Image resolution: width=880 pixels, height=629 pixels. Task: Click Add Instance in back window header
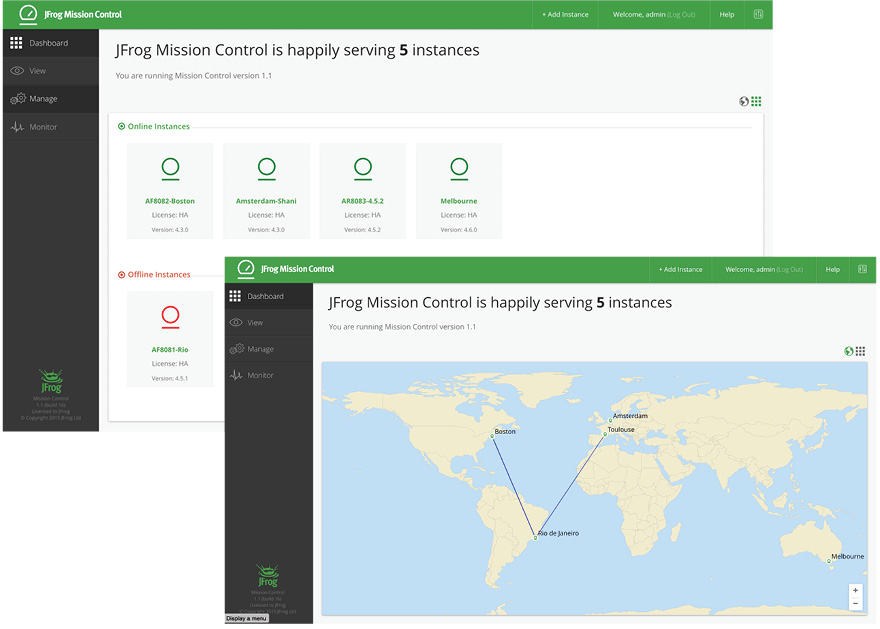pos(565,15)
